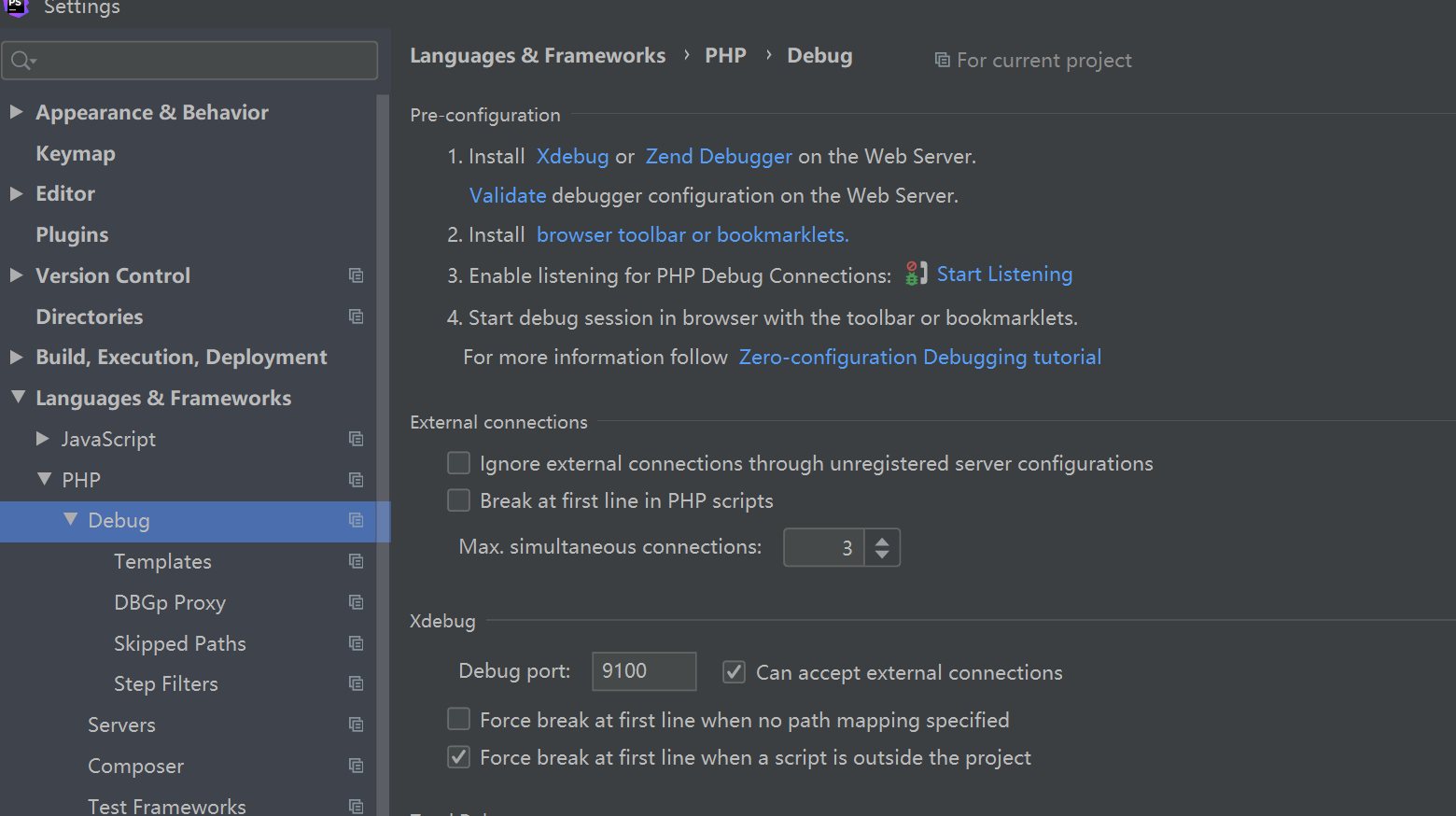Screen dimensions: 1456x816
Task: Click project-level icon beside Skipped Paths
Action: 356,643
